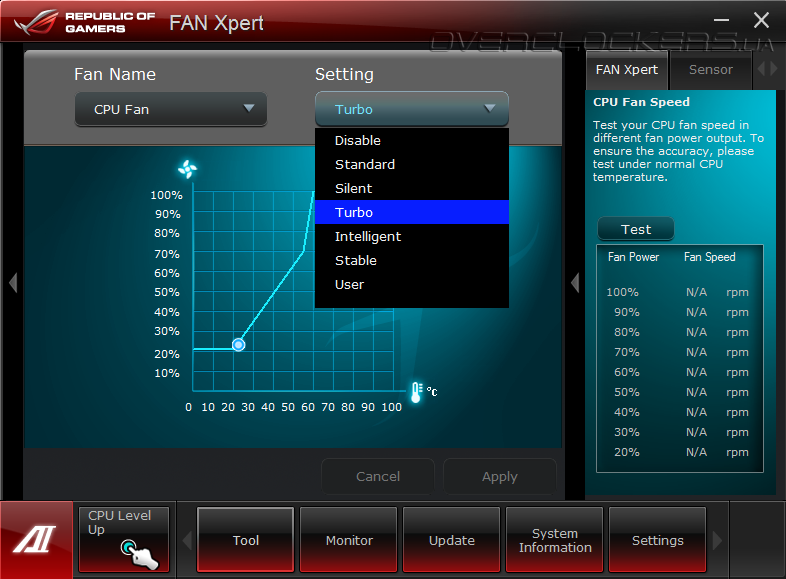The image size is (786, 579).
Task: Open the Settings section
Action: pos(658,540)
